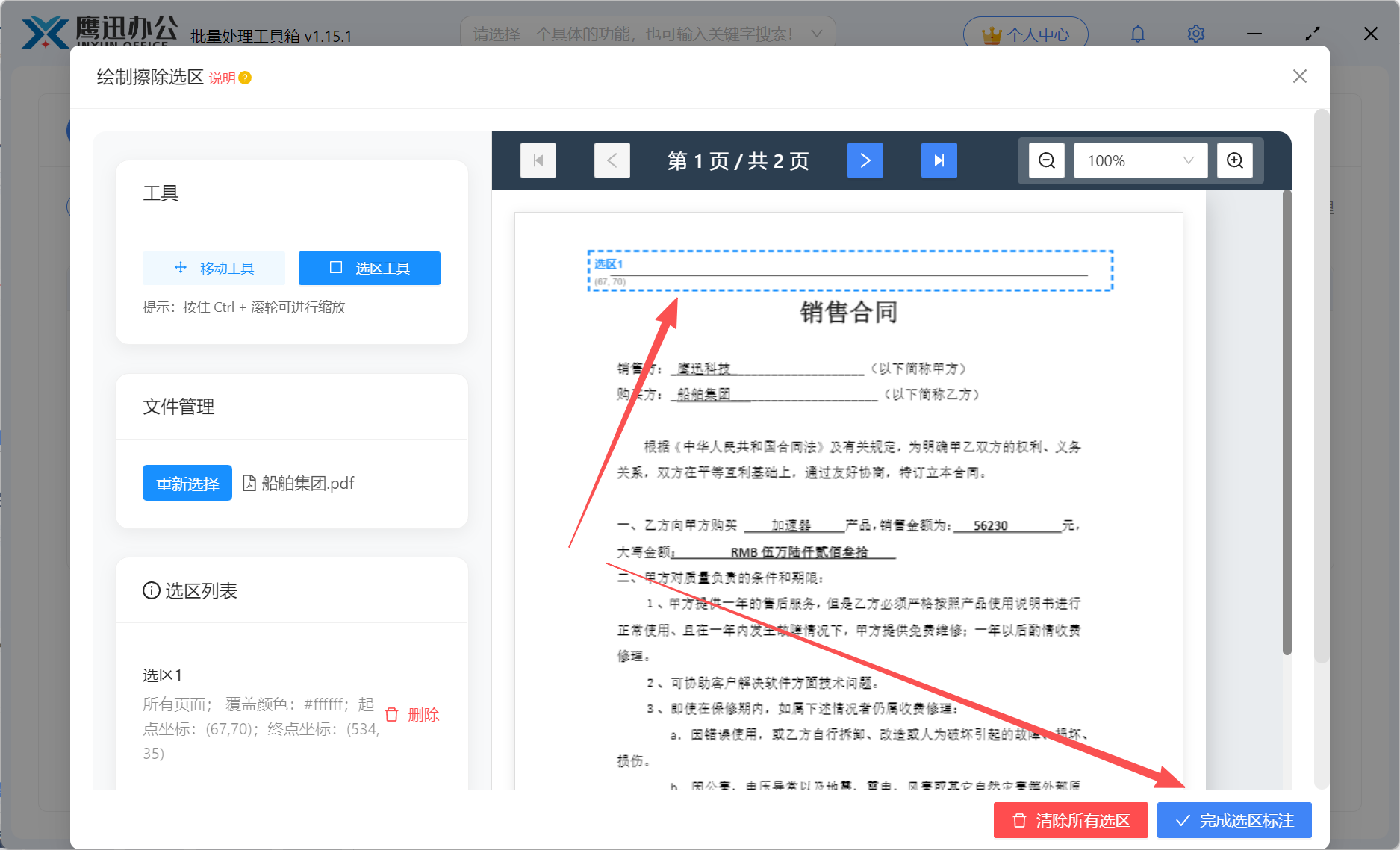Click the 重新选择 button
This screenshot has height=850, width=1400.
pyautogui.click(x=187, y=483)
